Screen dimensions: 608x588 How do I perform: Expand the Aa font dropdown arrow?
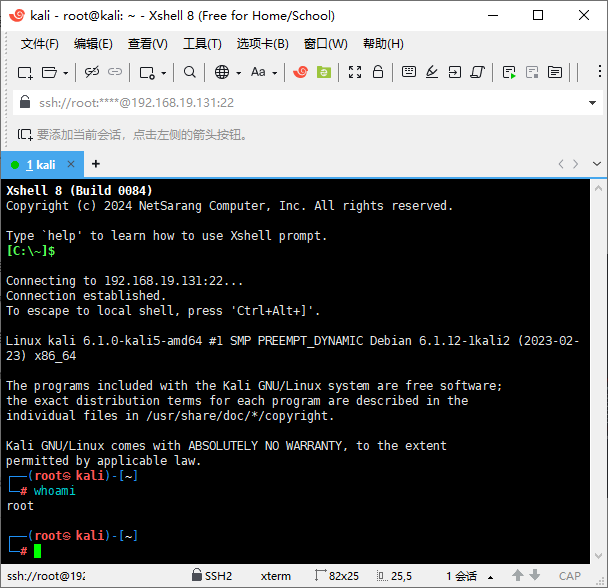[x=275, y=73]
